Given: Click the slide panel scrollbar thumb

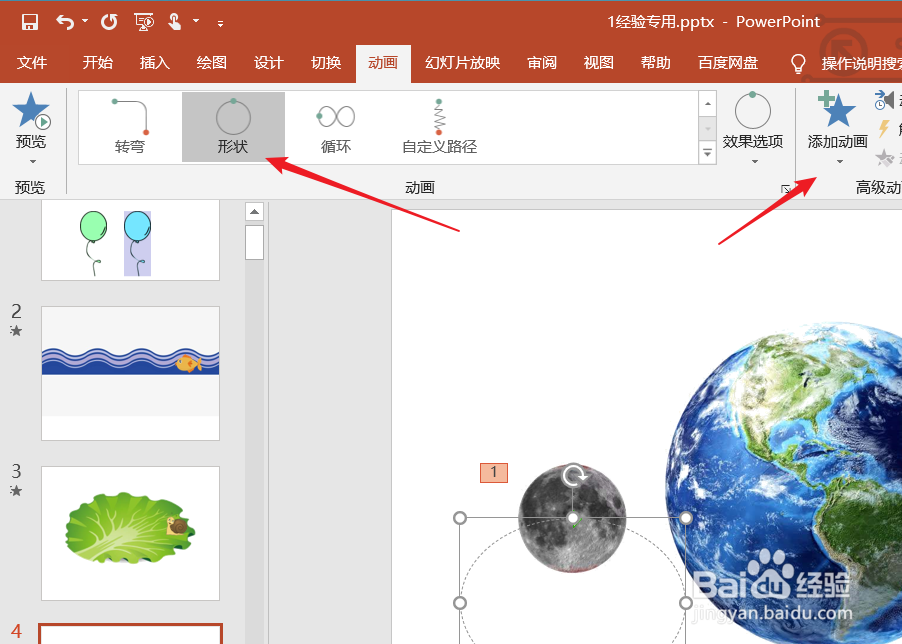Looking at the screenshot, I should pyautogui.click(x=254, y=242).
